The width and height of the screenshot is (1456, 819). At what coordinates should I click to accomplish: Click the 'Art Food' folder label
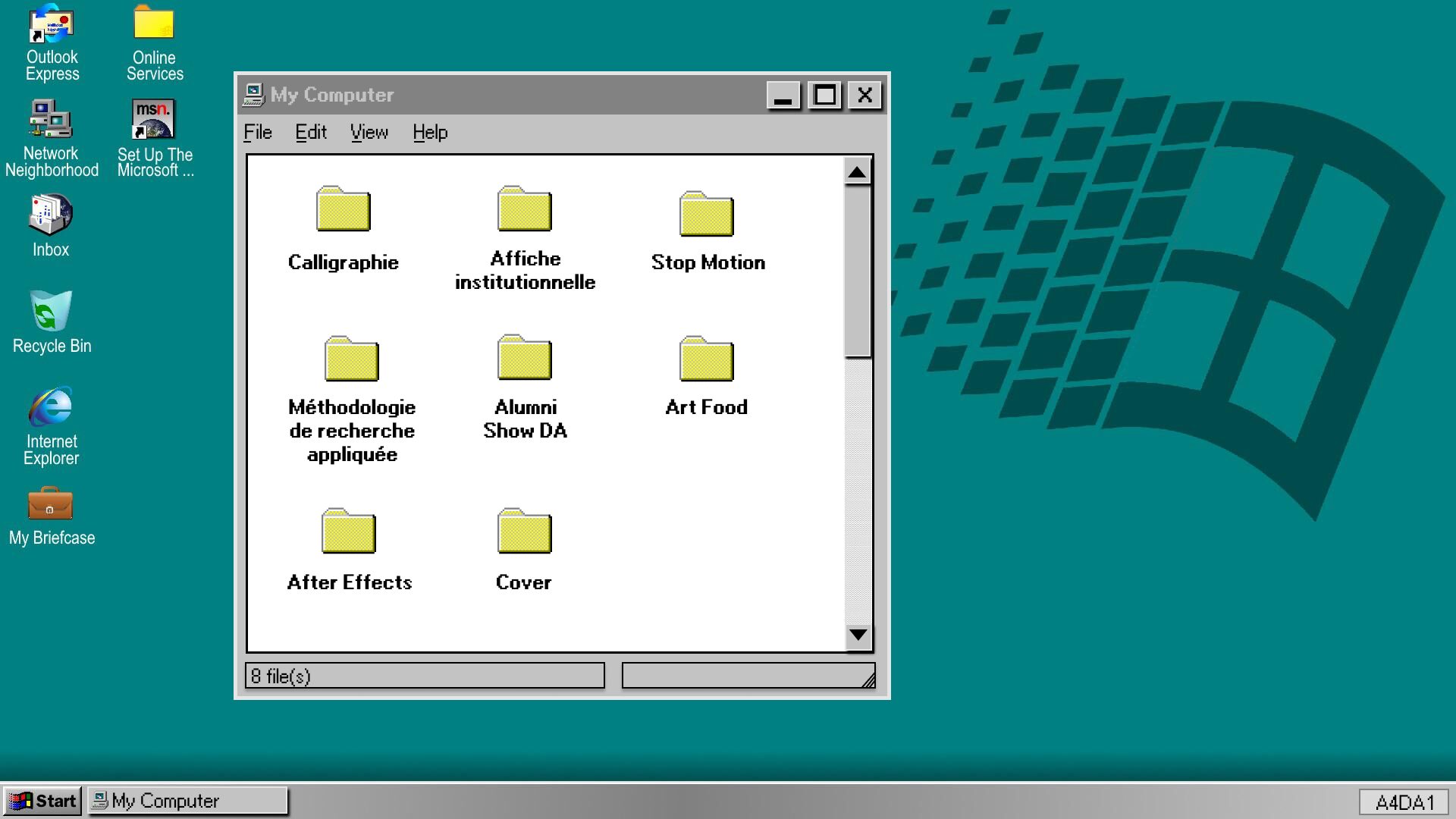point(707,407)
